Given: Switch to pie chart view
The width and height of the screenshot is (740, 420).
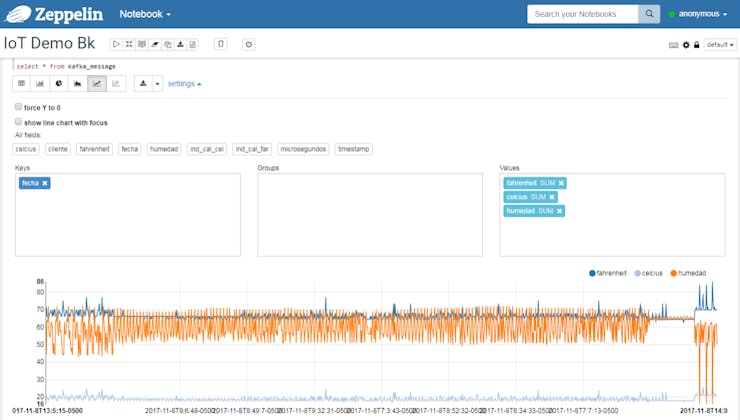Looking at the screenshot, I should click(59, 84).
